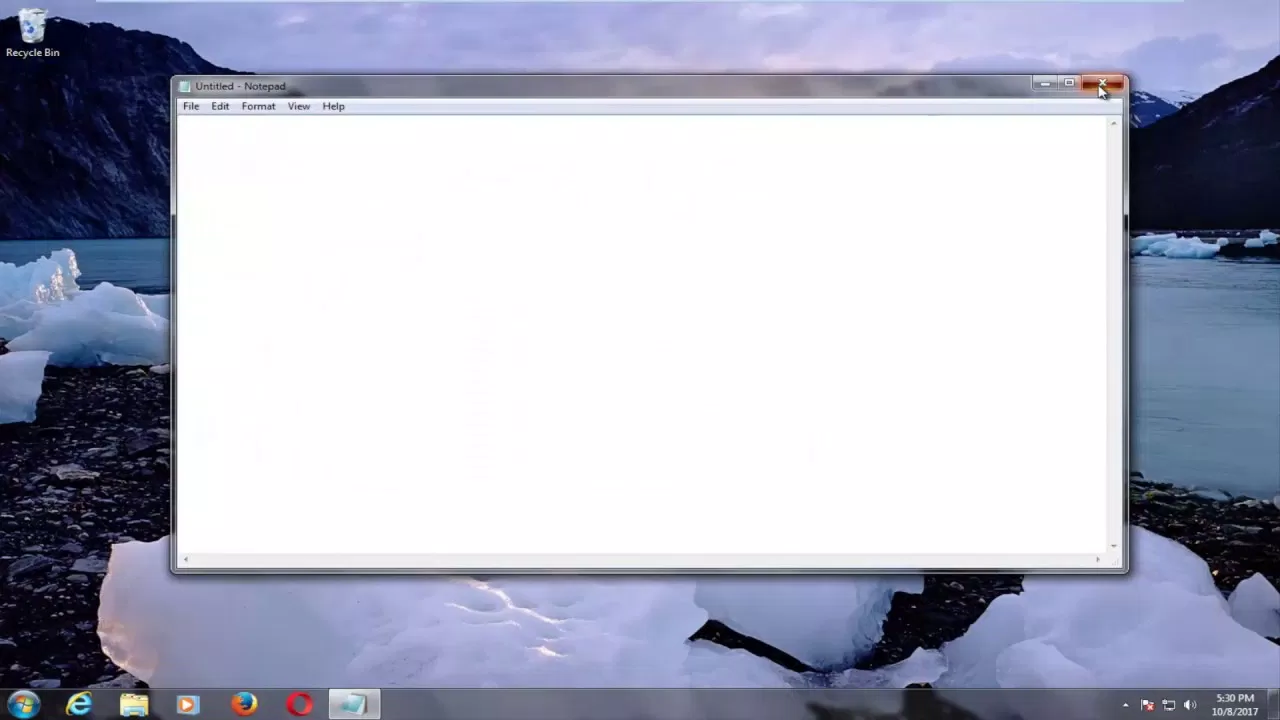This screenshot has width=1280, height=720.
Task: Open the Help menu
Action: [x=333, y=106]
